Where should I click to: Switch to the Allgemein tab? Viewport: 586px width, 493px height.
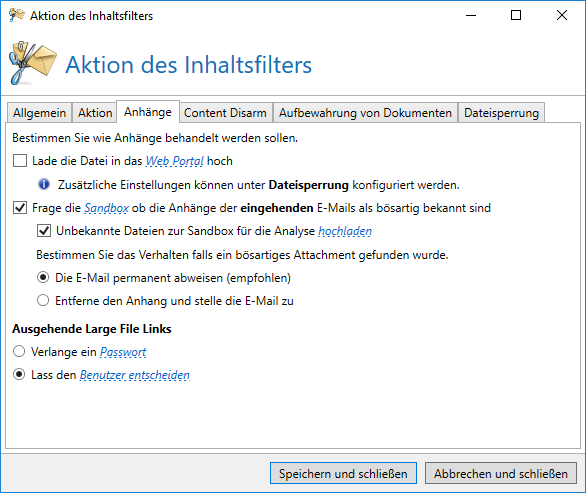coord(39,113)
